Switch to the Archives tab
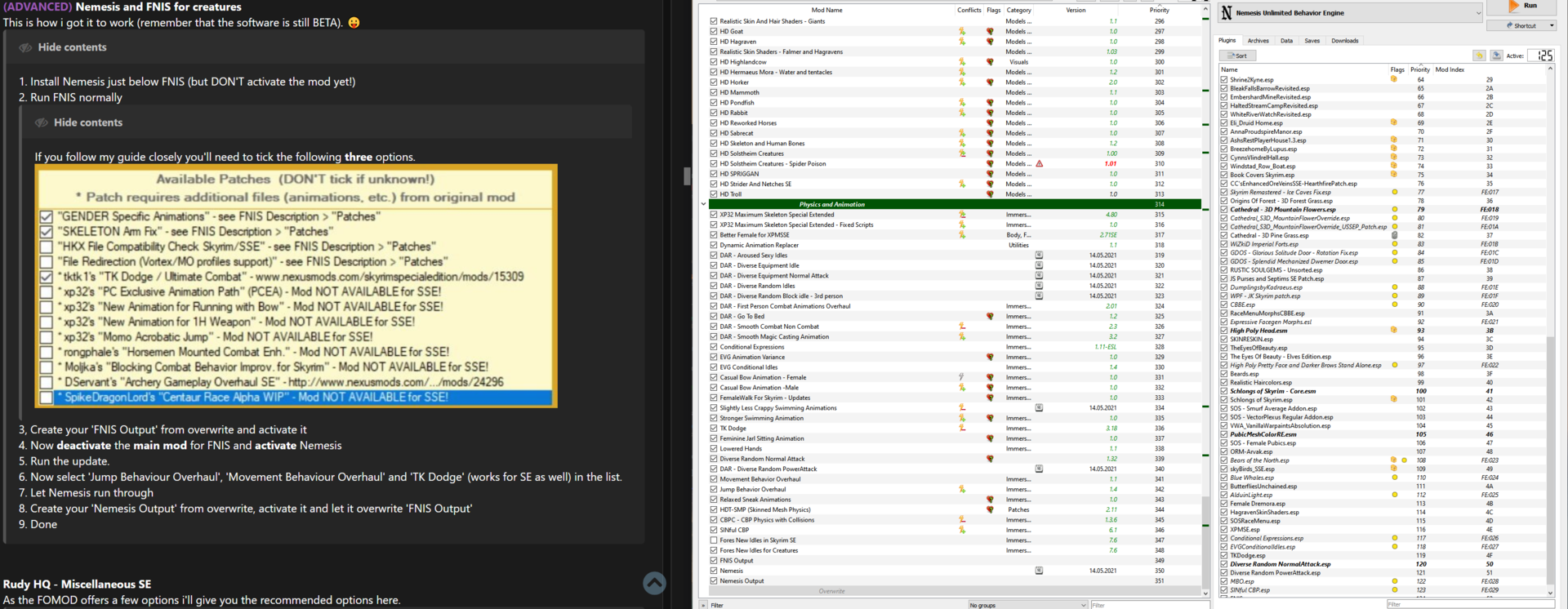The image size is (1568, 609). click(1258, 40)
